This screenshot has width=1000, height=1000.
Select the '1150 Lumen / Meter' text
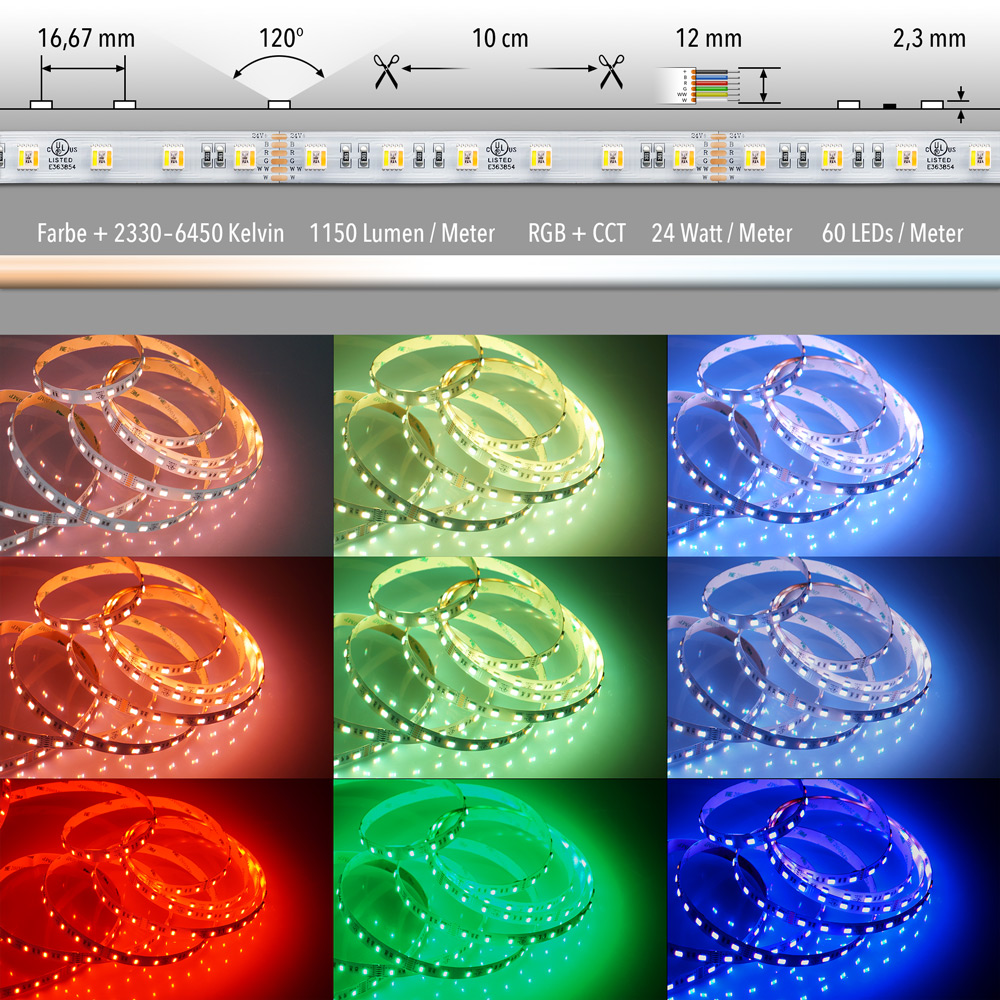402,234
